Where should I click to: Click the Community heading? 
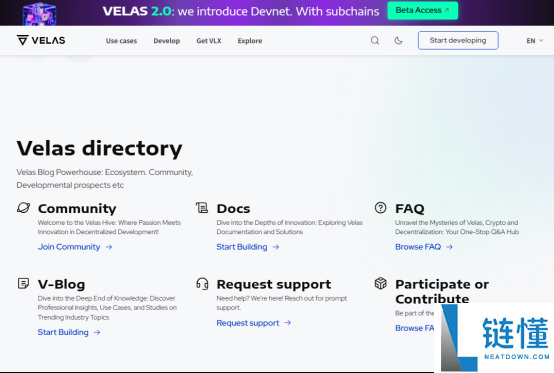click(x=77, y=208)
